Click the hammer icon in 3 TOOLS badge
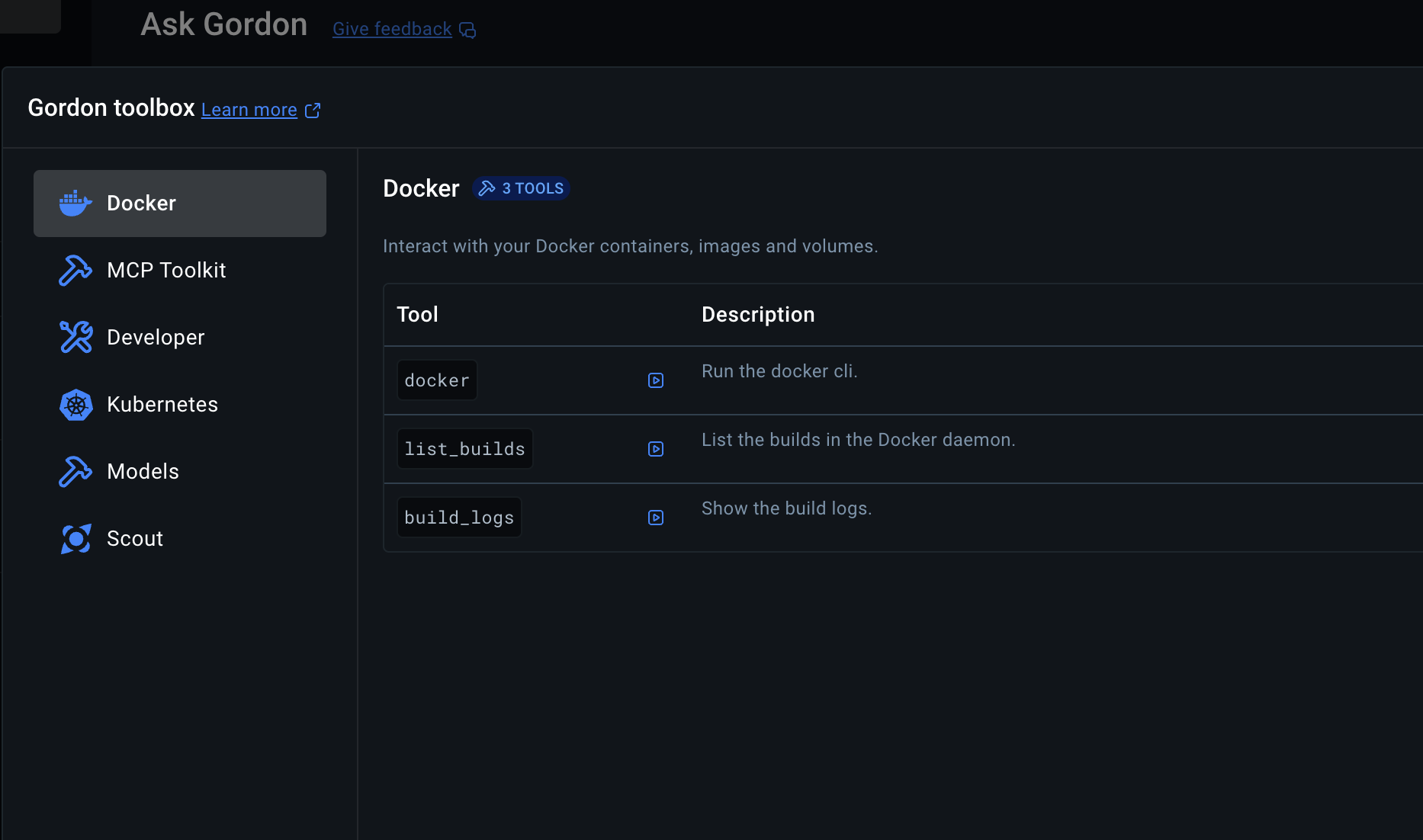 pyautogui.click(x=487, y=188)
